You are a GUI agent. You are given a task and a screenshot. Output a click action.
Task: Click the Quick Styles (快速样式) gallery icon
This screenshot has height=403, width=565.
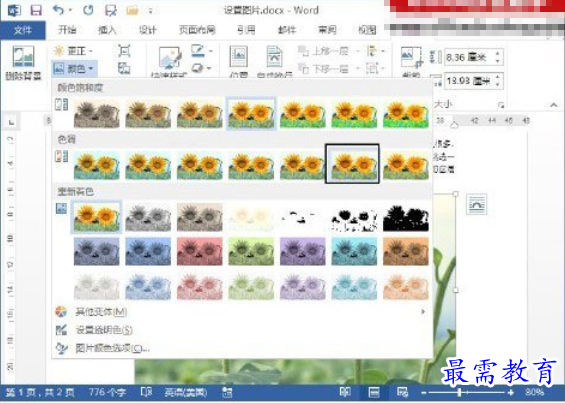169,57
